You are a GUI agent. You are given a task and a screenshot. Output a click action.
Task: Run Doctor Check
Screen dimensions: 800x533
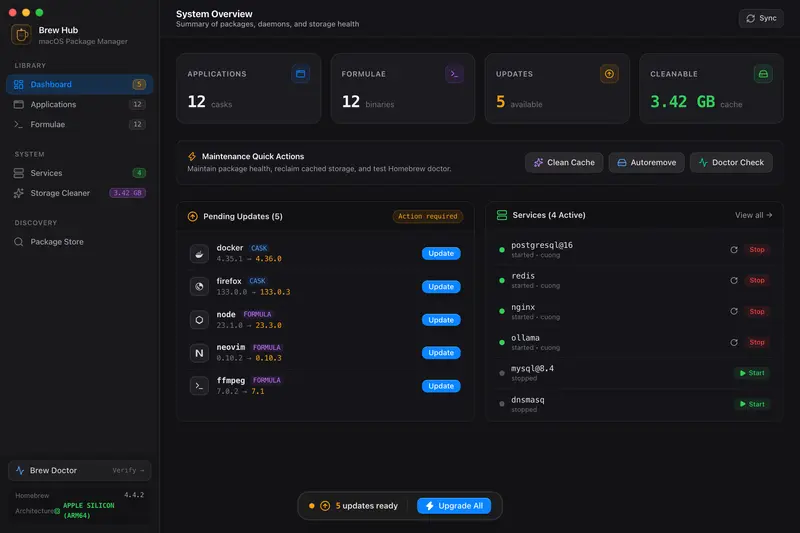[731, 163]
